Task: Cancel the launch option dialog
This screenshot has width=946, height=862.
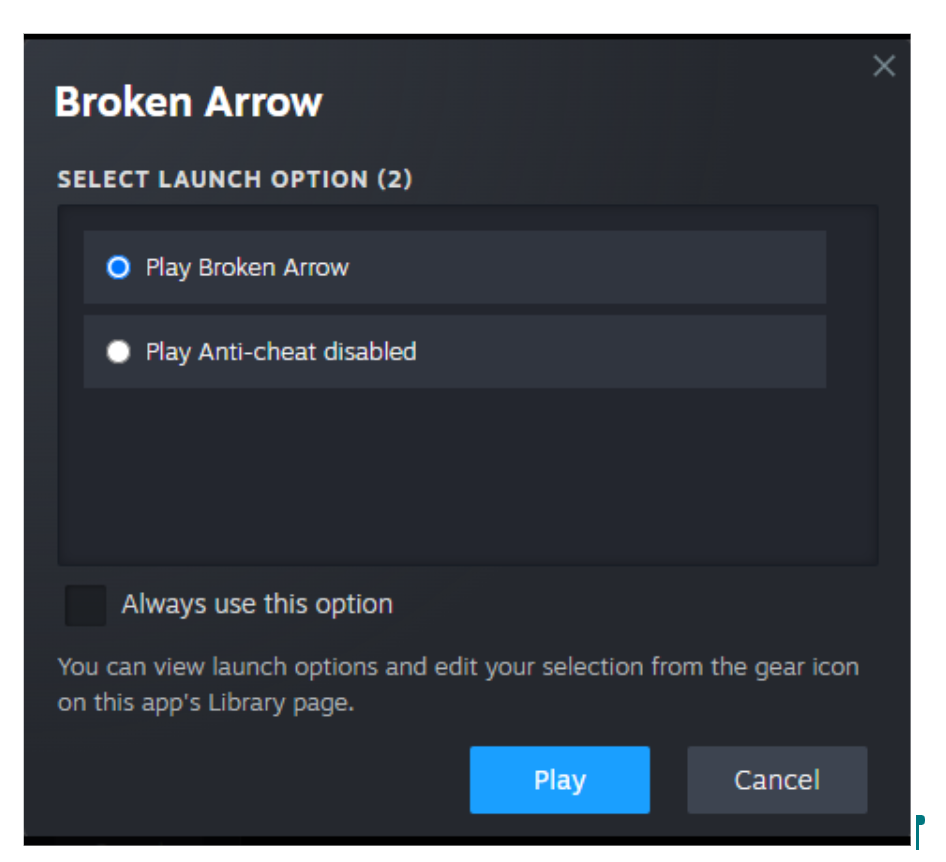Action: coord(776,780)
